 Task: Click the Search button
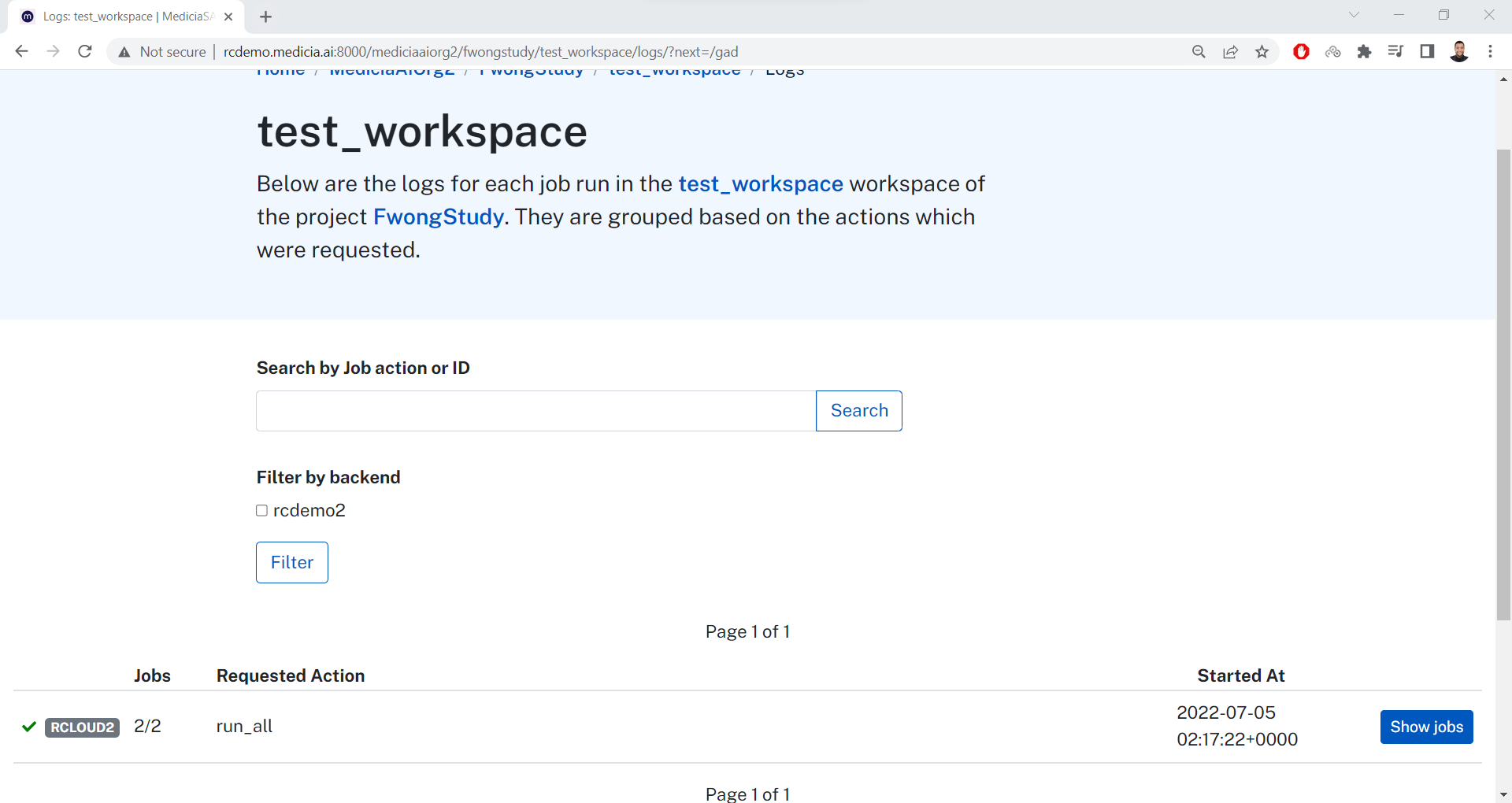point(859,411)
